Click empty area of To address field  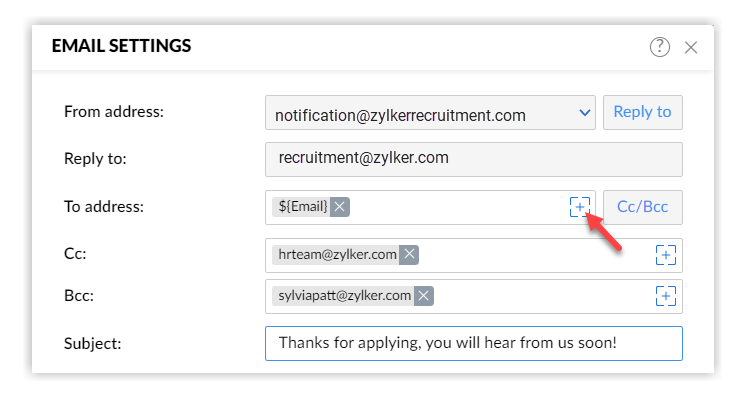click(458, 207)
